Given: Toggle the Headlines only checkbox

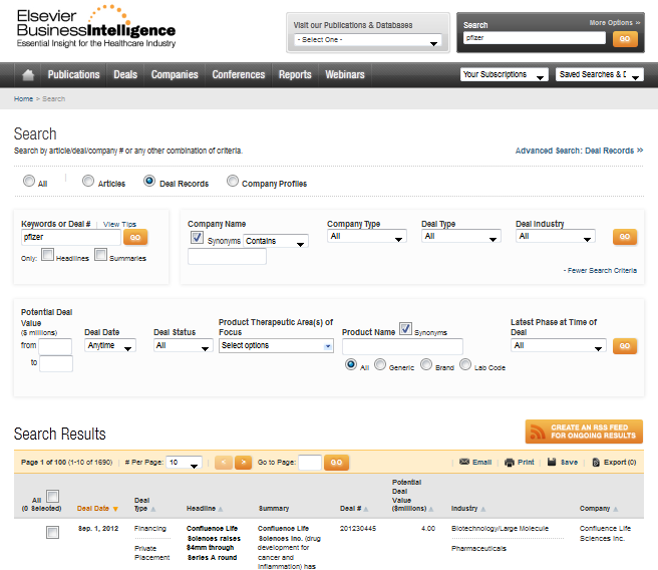Looking at the screenshot, I should tap(47, 254).
